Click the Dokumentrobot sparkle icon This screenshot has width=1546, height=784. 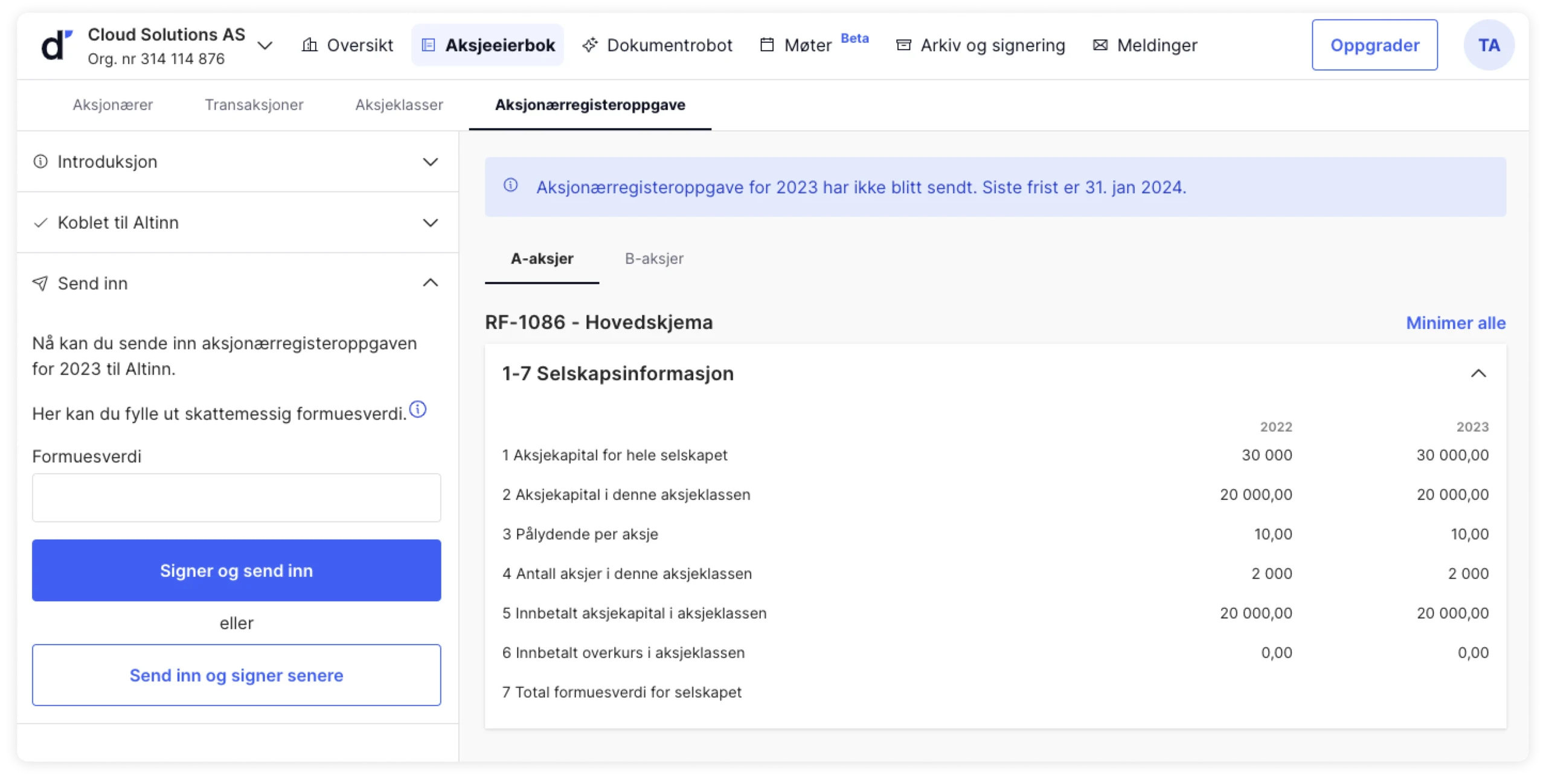click(590, 45)
